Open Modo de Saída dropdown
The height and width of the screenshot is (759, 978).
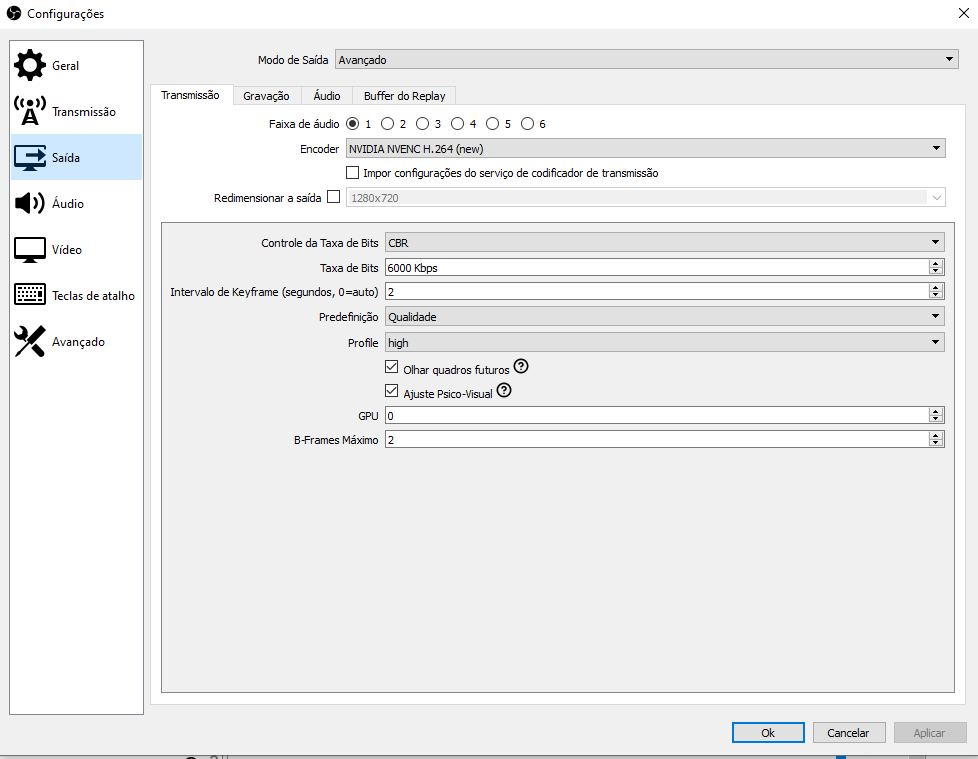(646, 59)
